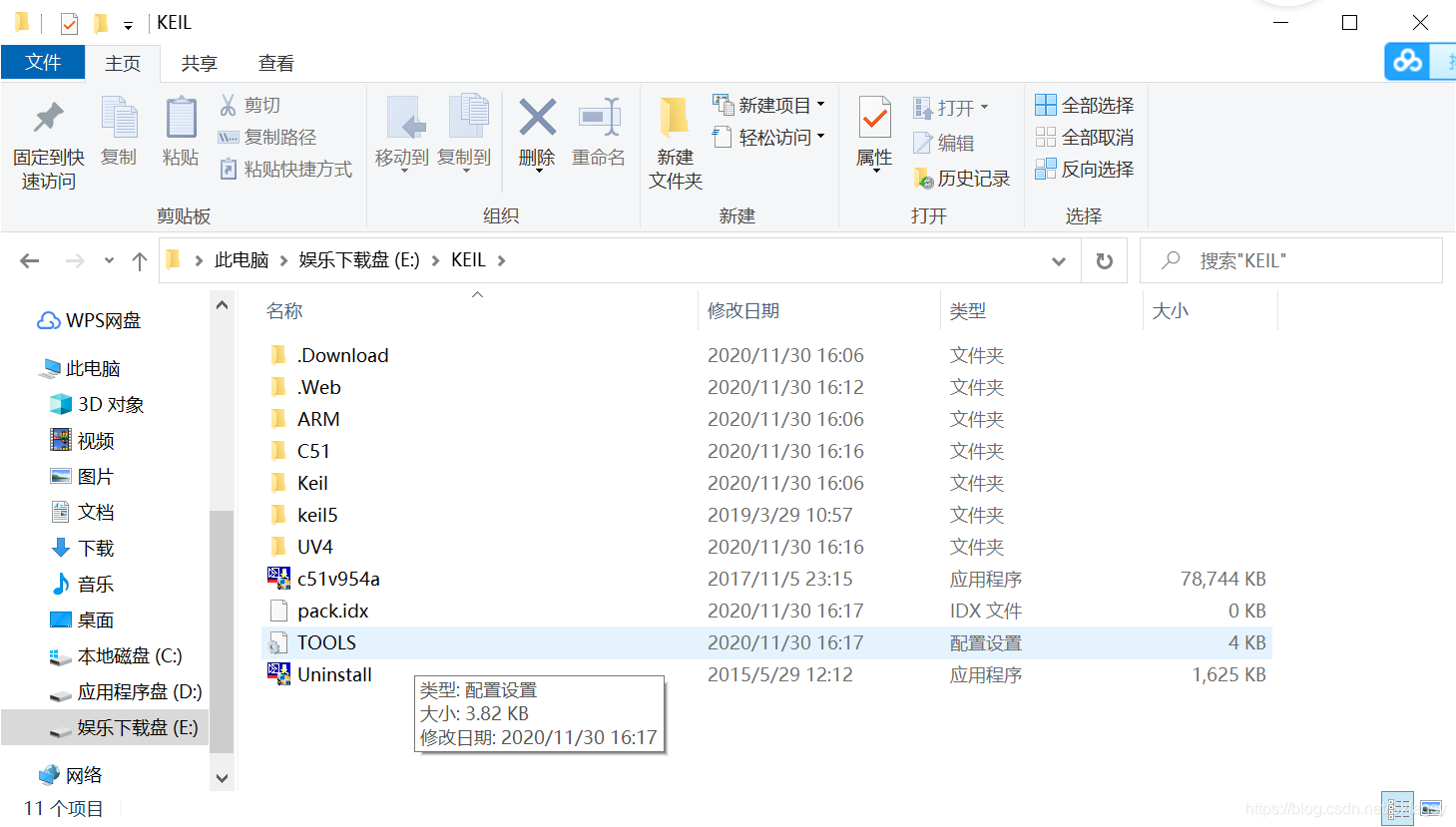Click the Forward navigation arrow
The image size is (1456, 827).
75,260
